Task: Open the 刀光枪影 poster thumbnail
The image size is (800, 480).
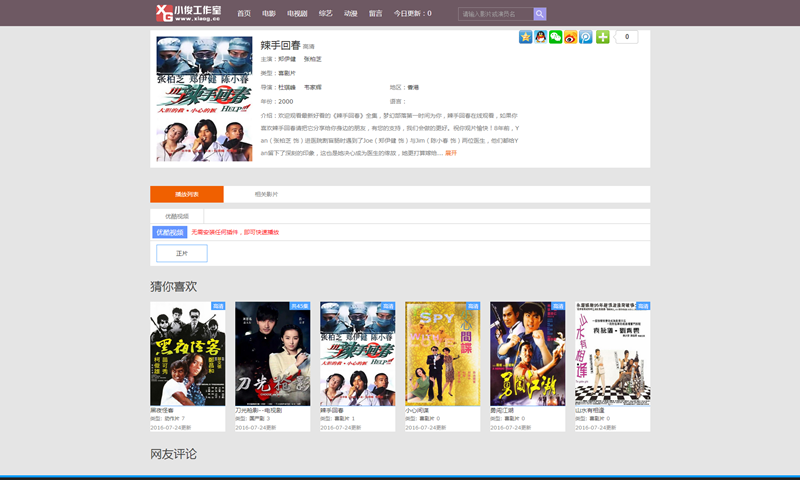Action: click(x=272, y=353)
